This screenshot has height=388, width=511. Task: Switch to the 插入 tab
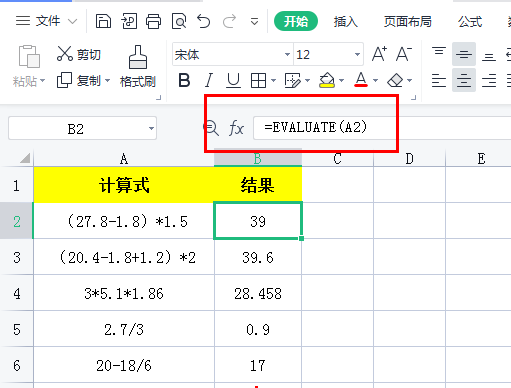pyautogui.click(x=346, y=22)
